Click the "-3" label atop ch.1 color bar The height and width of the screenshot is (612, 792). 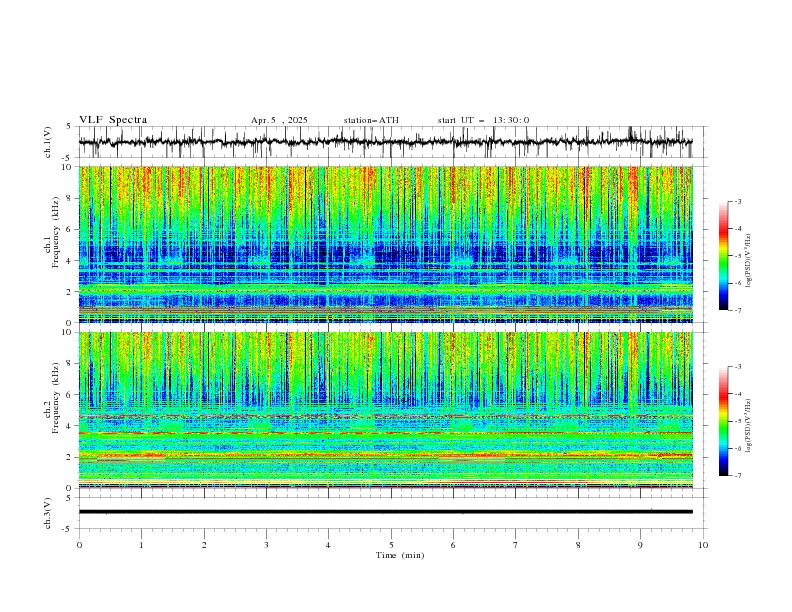(738, 201)
